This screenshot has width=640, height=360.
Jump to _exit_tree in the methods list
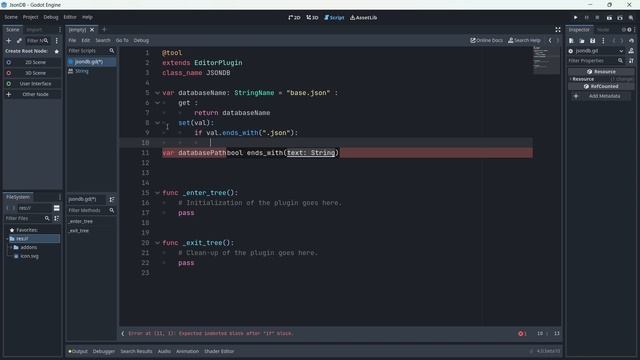tap(79, 231)
